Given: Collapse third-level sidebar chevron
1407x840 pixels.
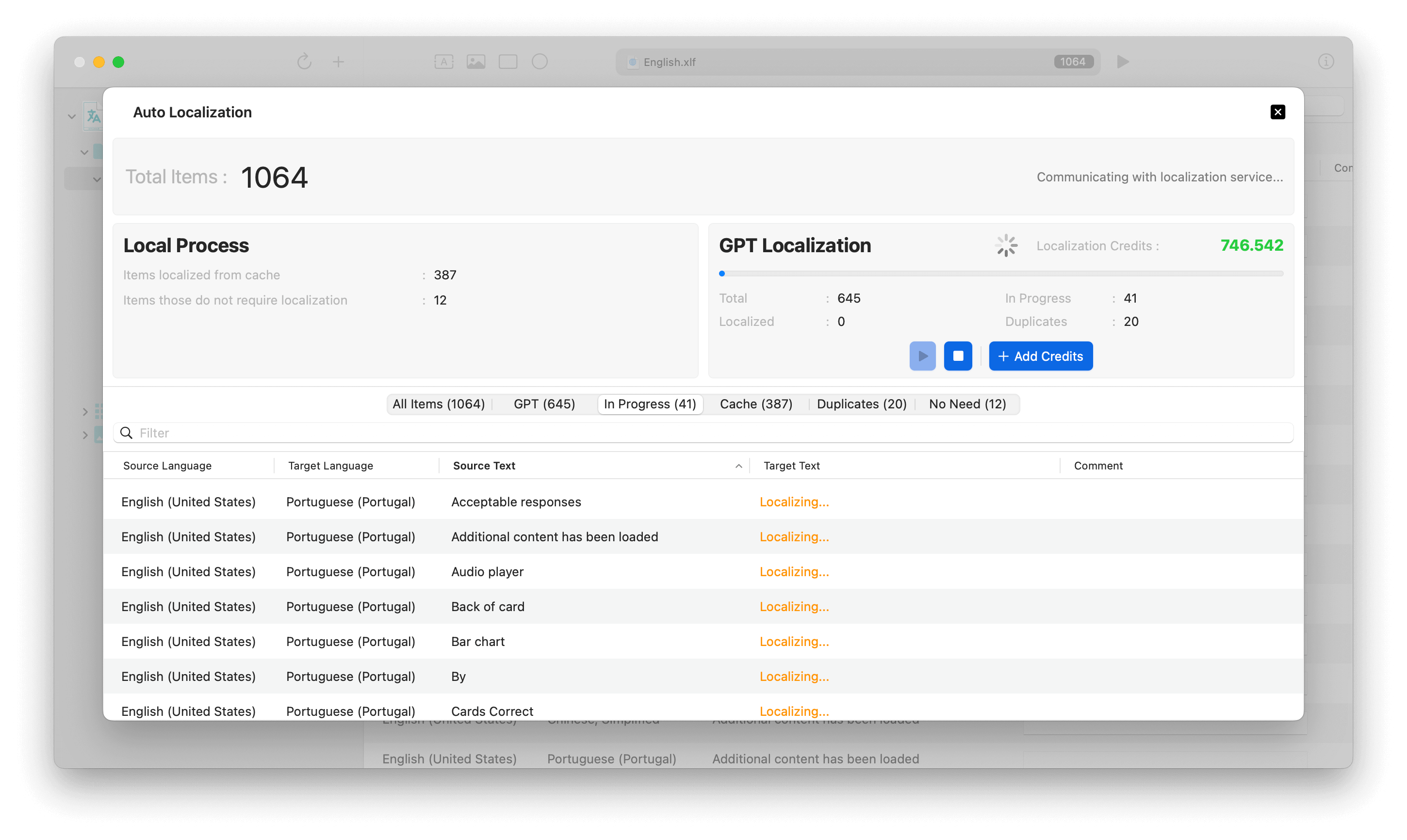Looking at the screenshot, I should pos(97,179).
